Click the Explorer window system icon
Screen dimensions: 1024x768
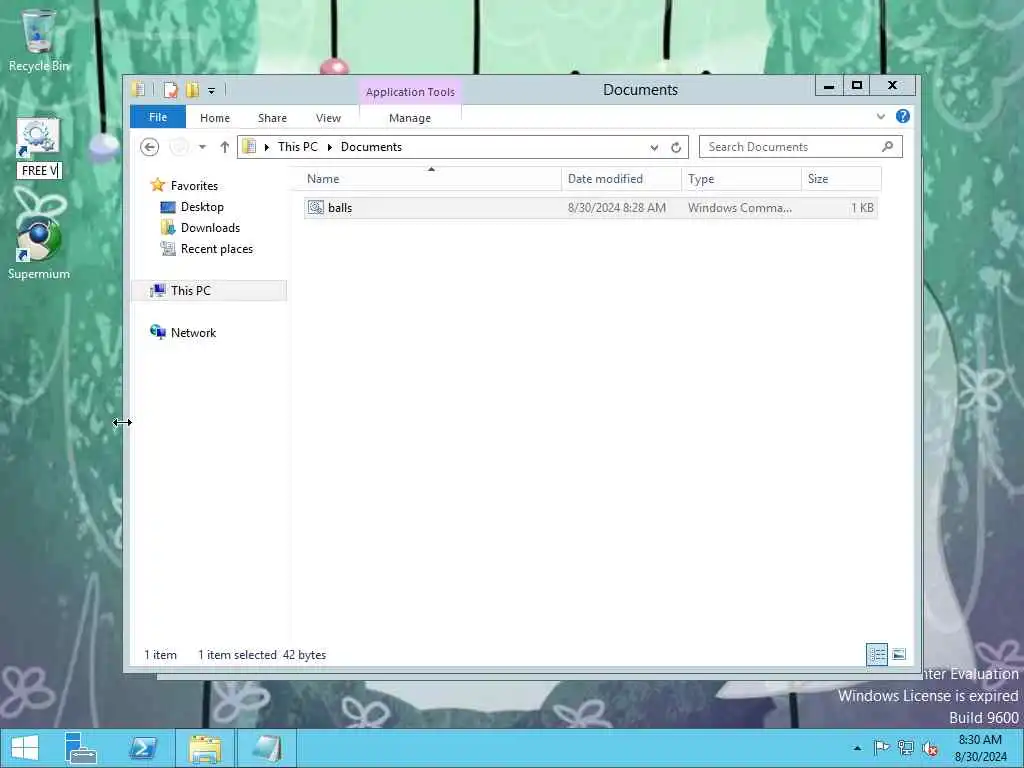coord(138,89)
